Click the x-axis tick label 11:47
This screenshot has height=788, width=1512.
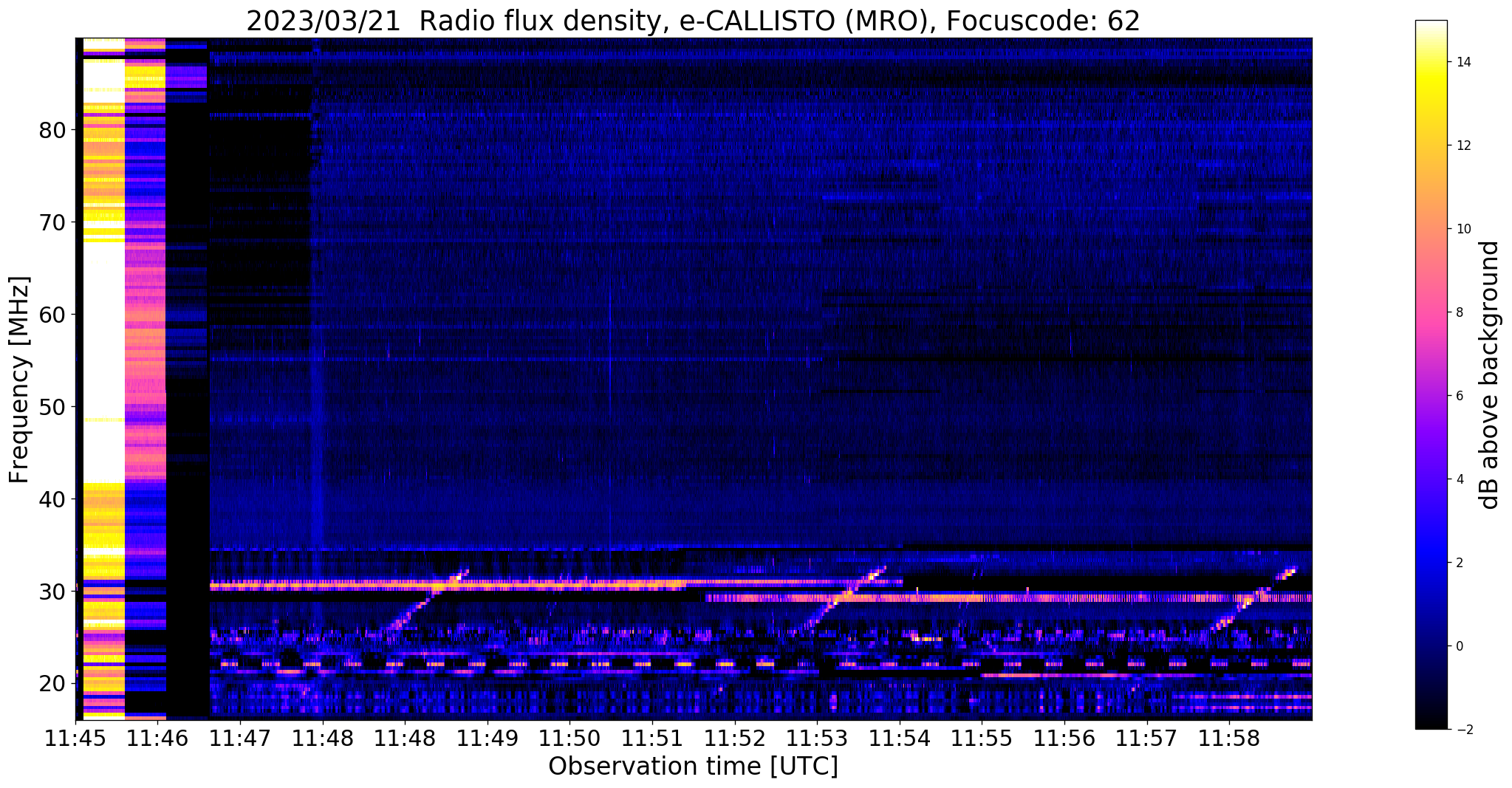tap(239, 738)
